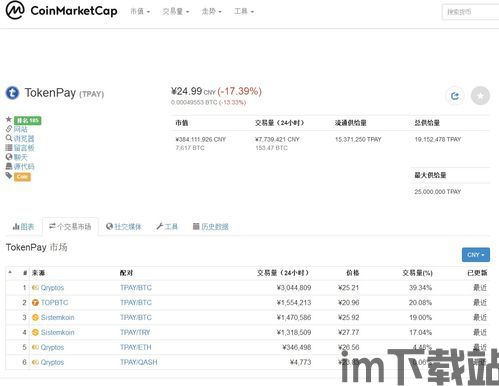Click Qryptos icon in row 1
This screenshot has width=499, height=386.
tap(35, 288)
